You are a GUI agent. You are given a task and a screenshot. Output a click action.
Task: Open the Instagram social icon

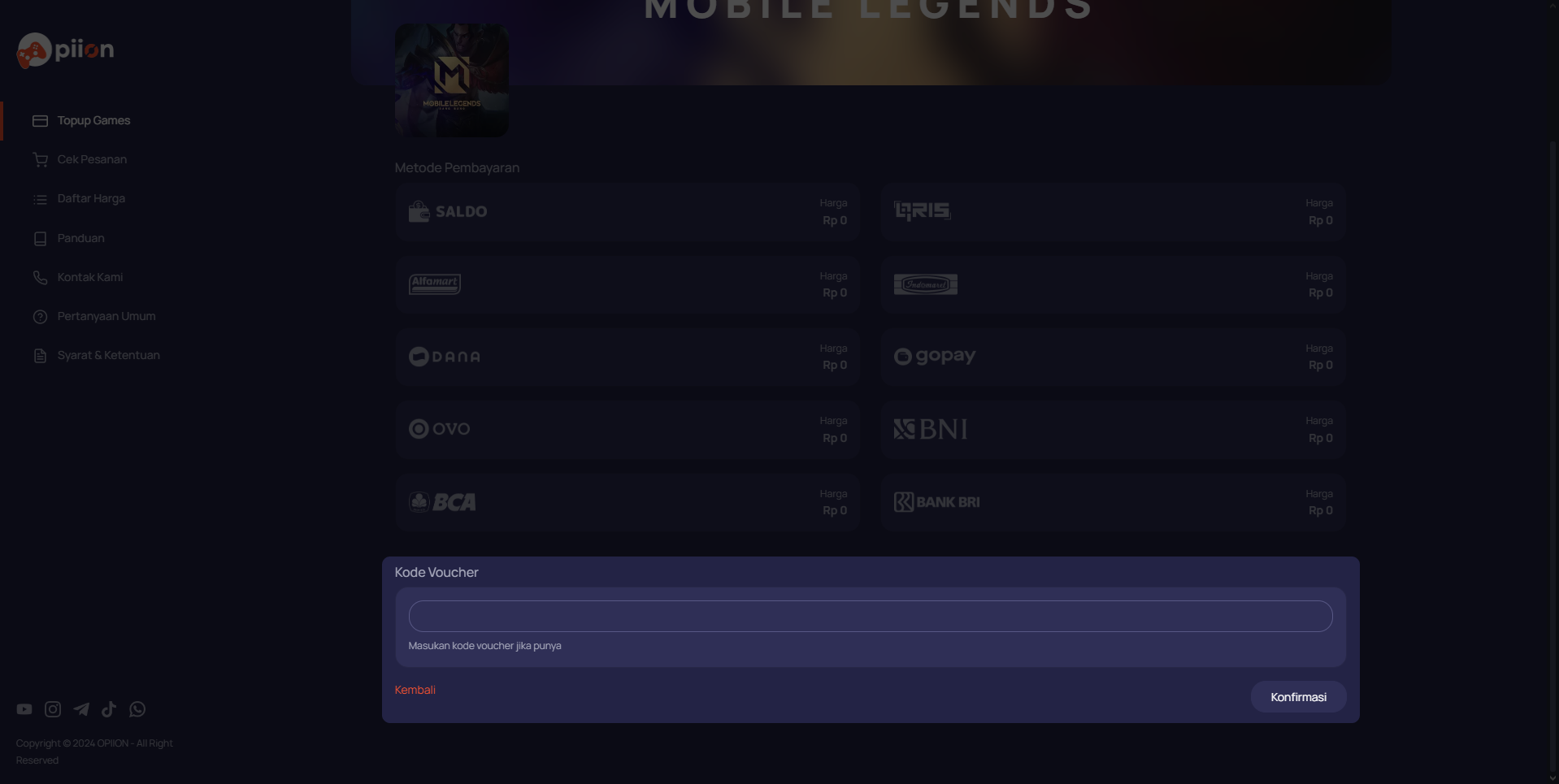[53, 709]
